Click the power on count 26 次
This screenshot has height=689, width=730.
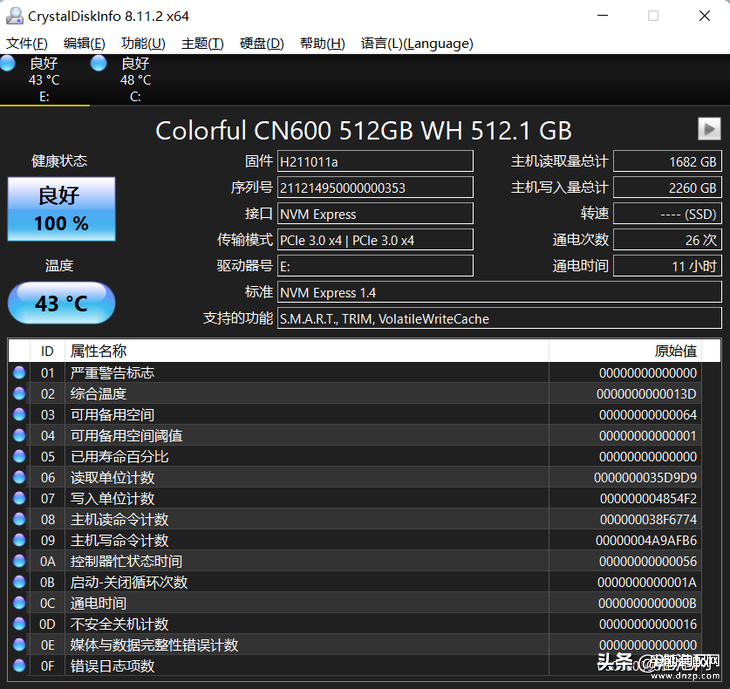click(668, 240)
